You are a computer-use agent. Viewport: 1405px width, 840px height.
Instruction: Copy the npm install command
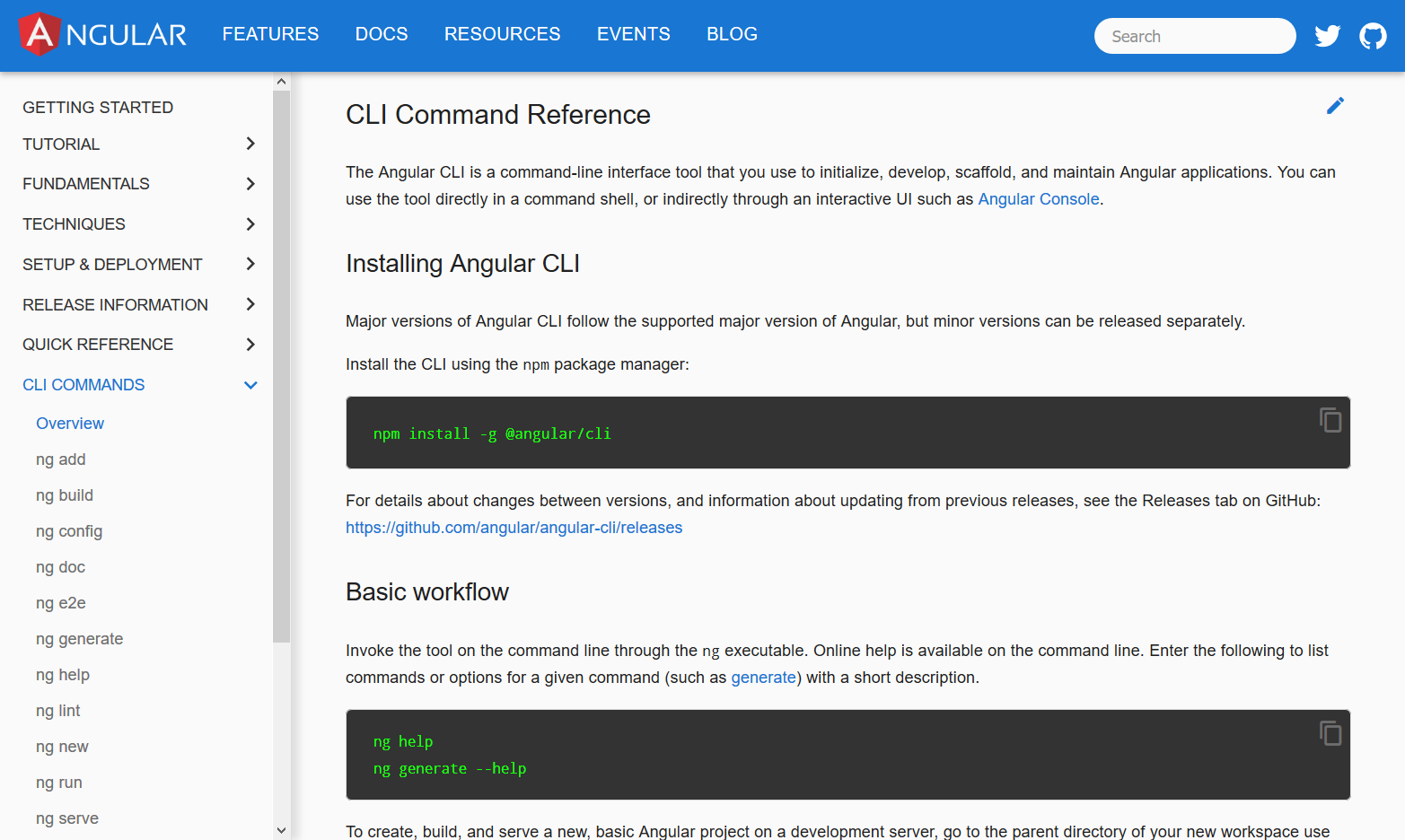(x=1330, y=419)
